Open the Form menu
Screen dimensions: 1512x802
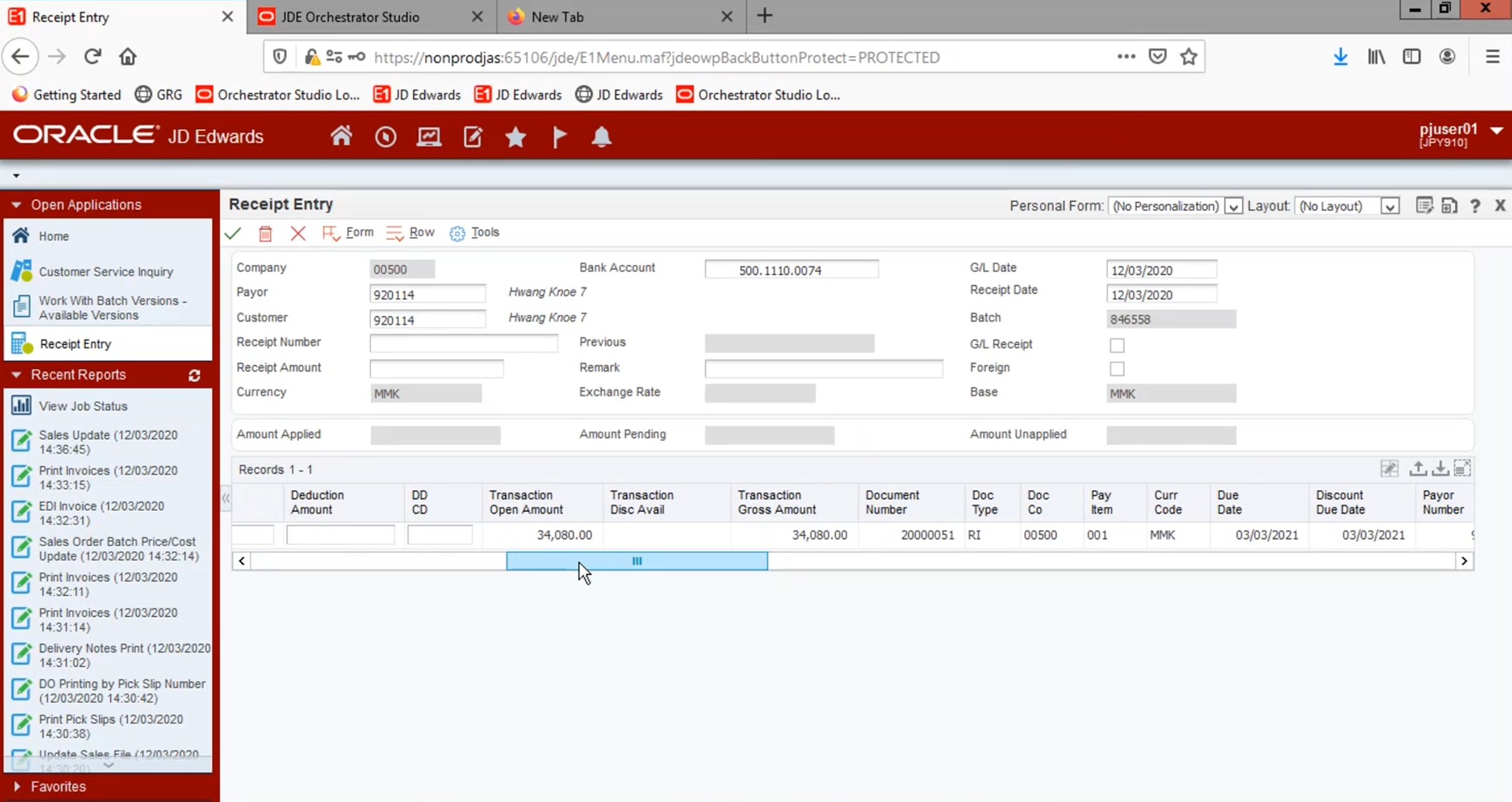click(x=349, y=233)
